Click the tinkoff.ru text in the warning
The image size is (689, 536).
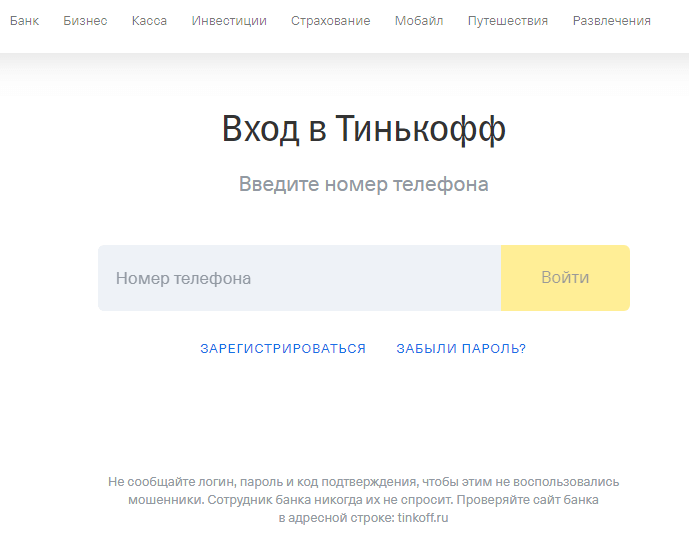pos(423,518)
